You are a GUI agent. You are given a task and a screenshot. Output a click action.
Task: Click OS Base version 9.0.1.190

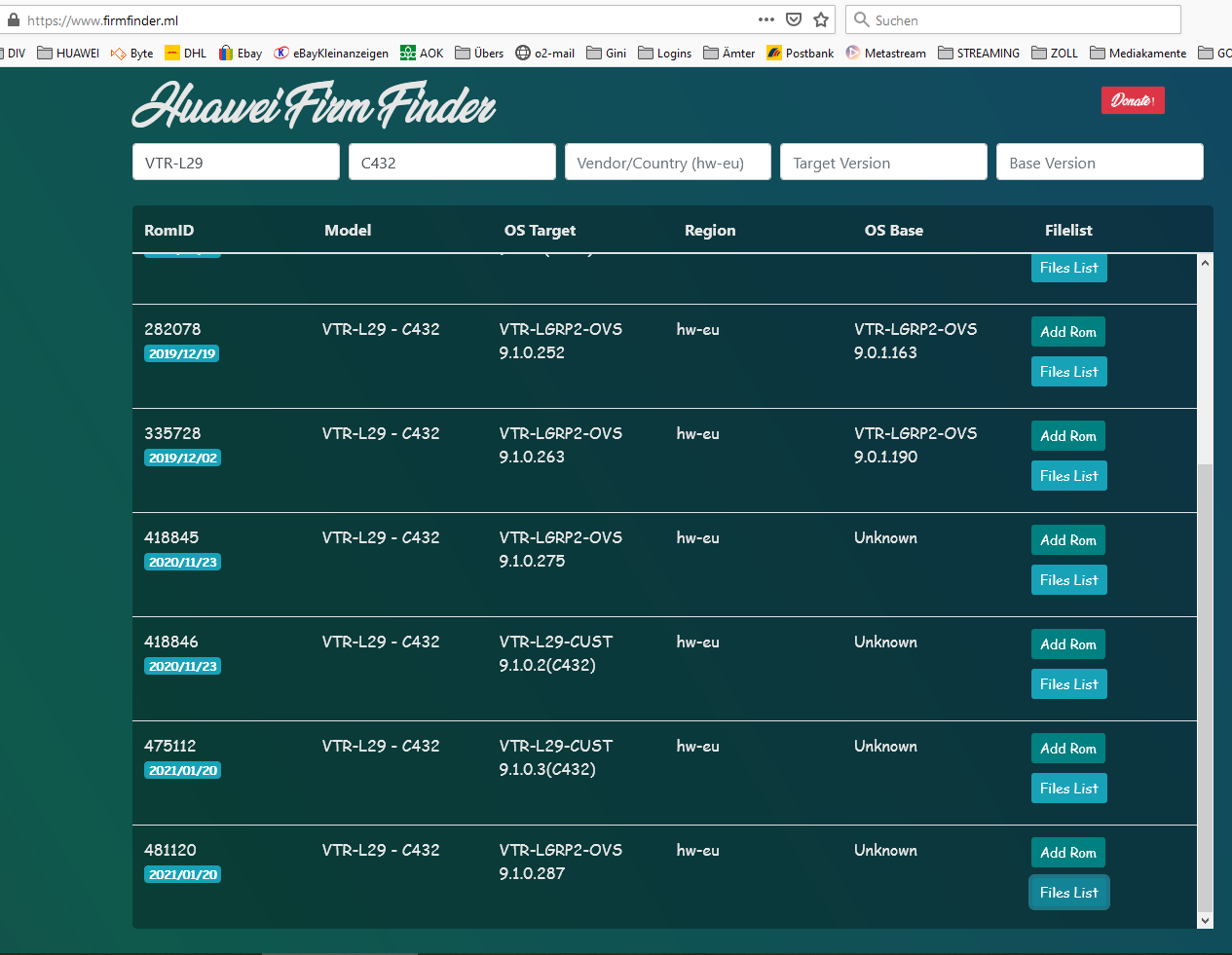(885, 458)
